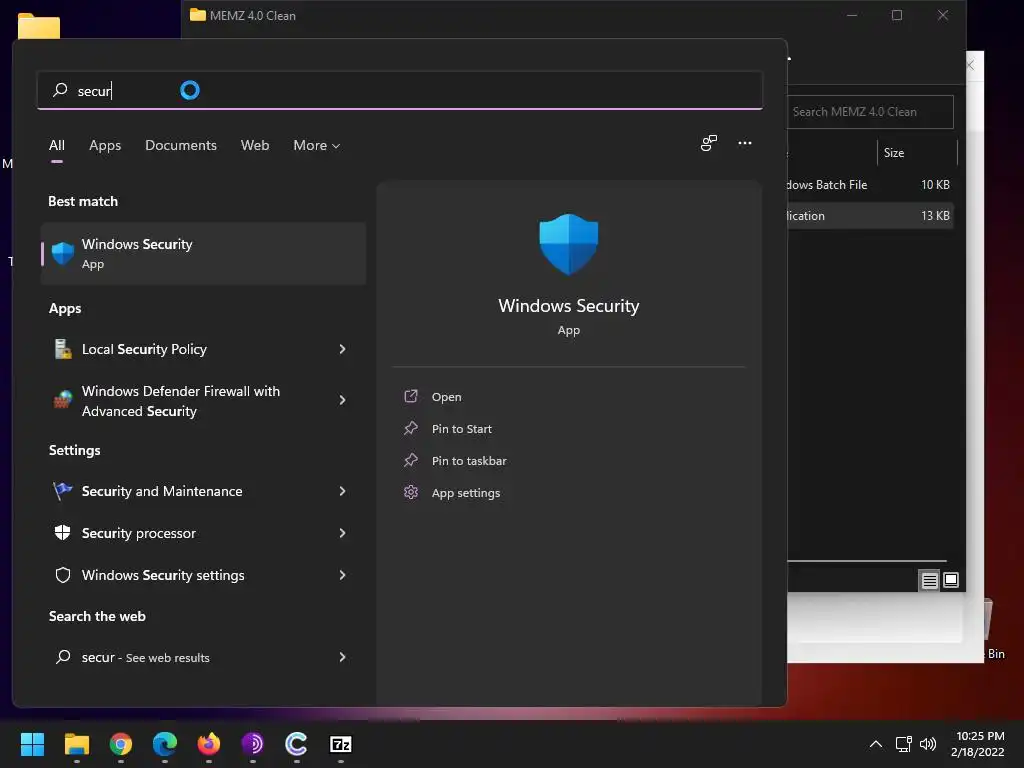Select Windows Security best match result
Screen dimensions: 1024x768
203,253
